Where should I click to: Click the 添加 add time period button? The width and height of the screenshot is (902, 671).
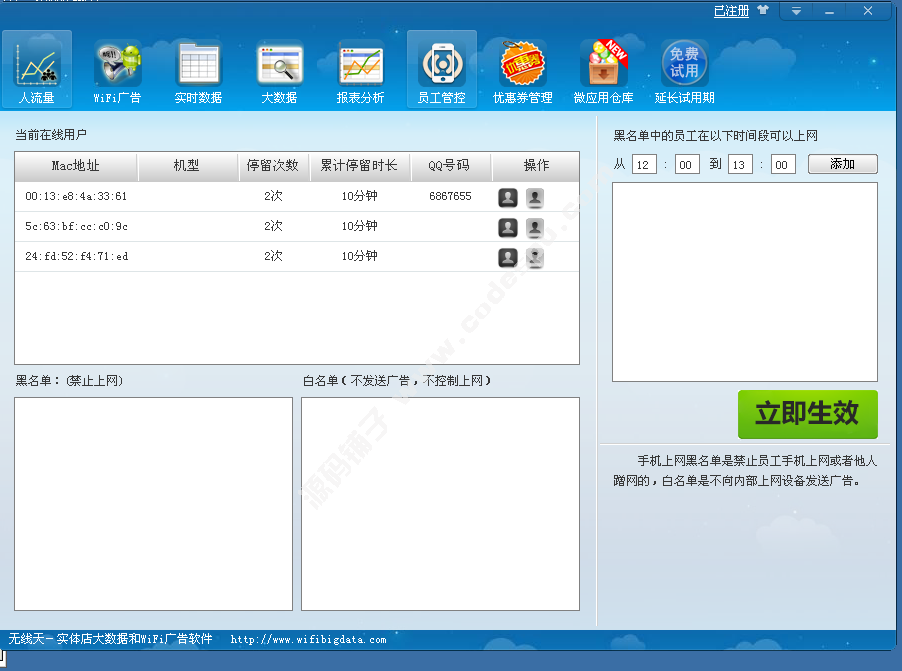click(x=842, y=163)
